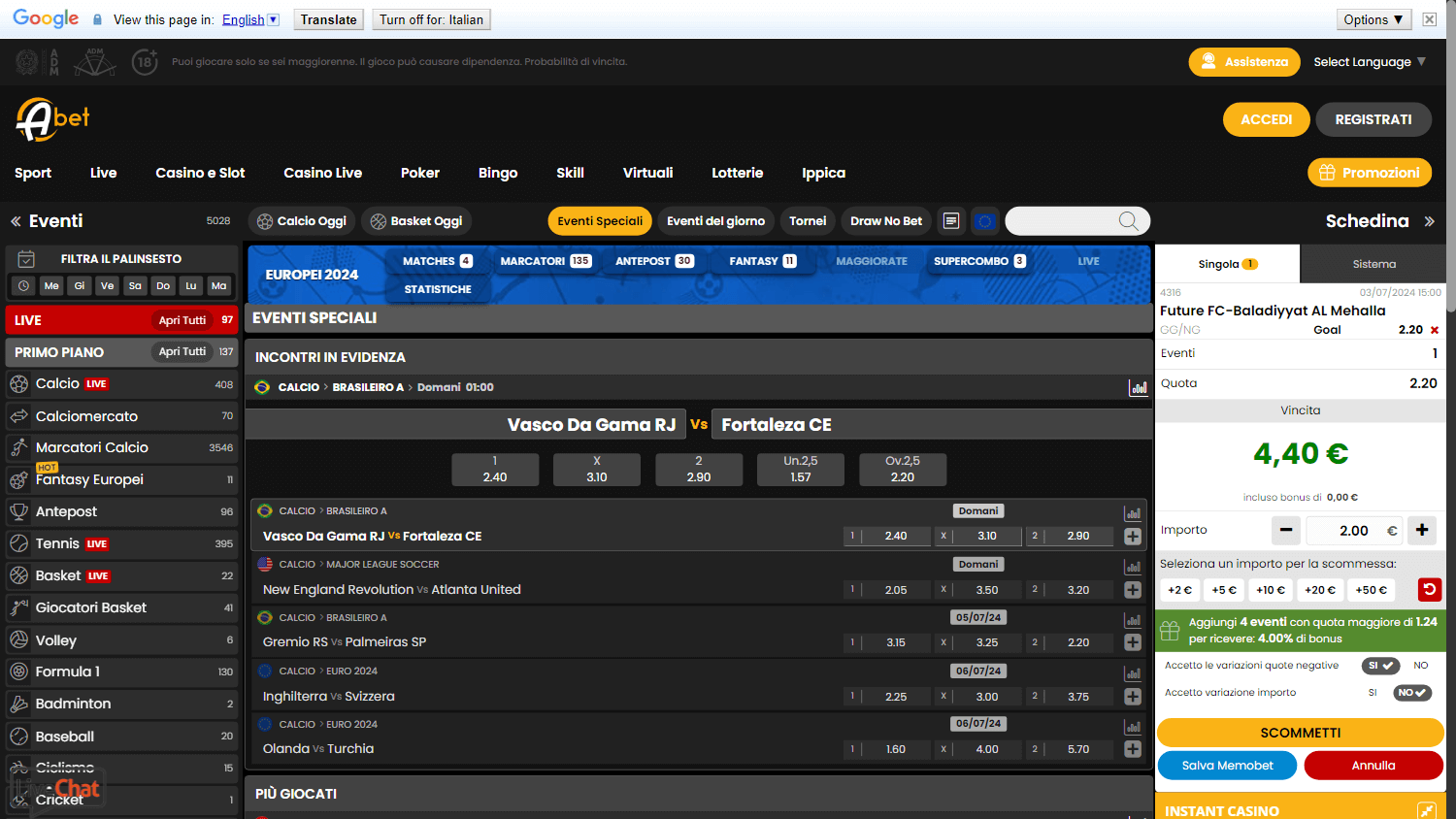Select SI for amount variation
Viewport: 1456px width, 819px height.
click(1373, 693)
